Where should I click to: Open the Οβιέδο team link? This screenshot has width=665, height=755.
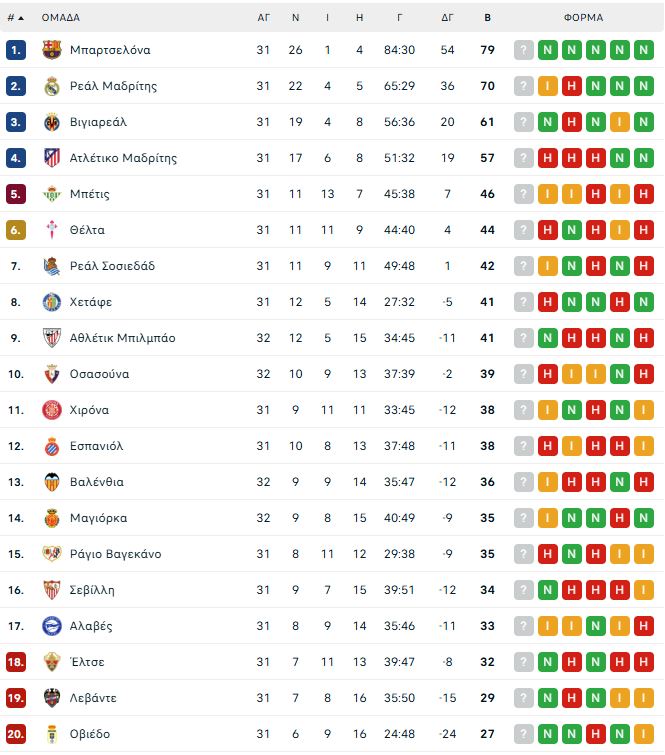coord(90,734)
